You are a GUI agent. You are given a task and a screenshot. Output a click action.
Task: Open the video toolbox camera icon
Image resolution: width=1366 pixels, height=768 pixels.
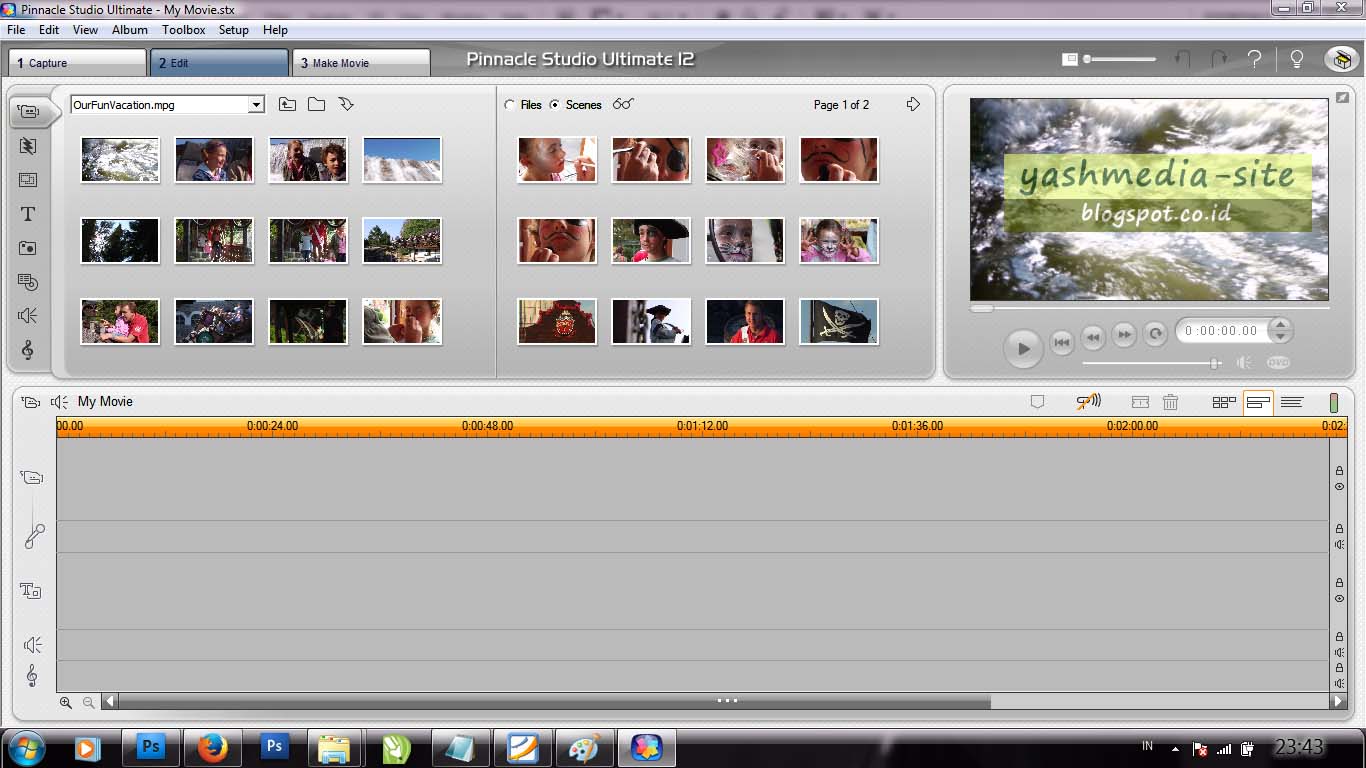(x=31, y=402)
